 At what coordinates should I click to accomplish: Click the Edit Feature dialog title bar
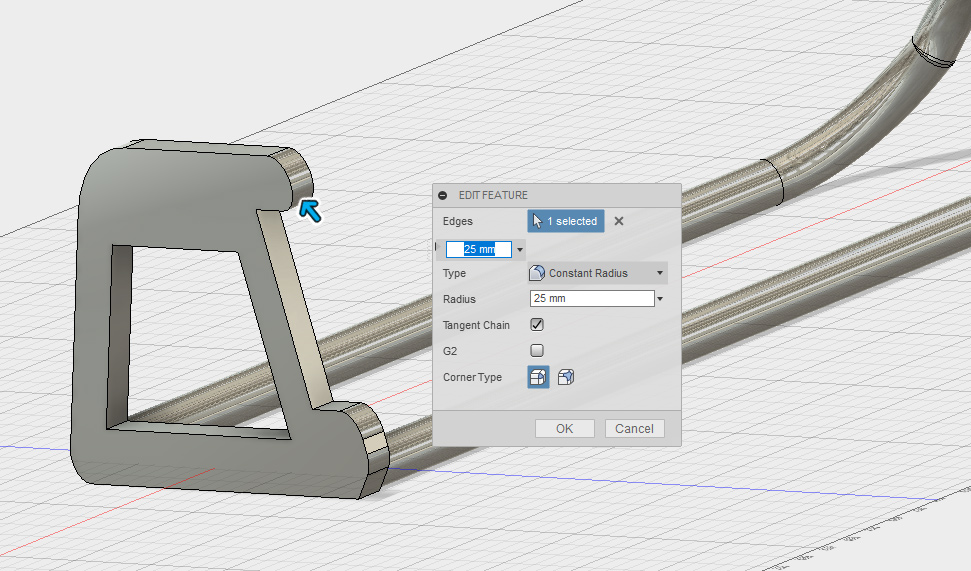560,195
